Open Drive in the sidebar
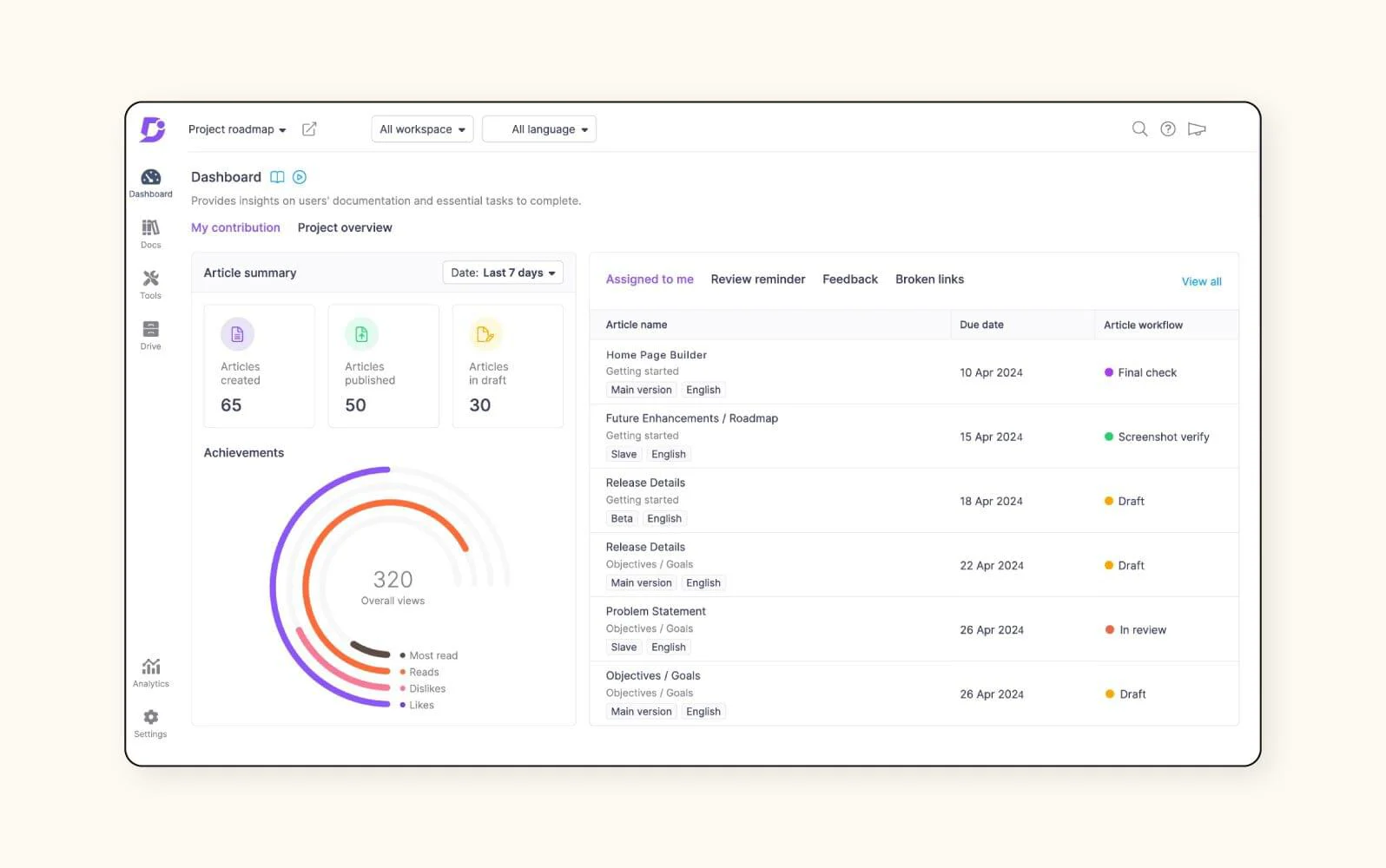This screenshot has height=868, width=1386. pyautogui.click(x=151, y=335)
